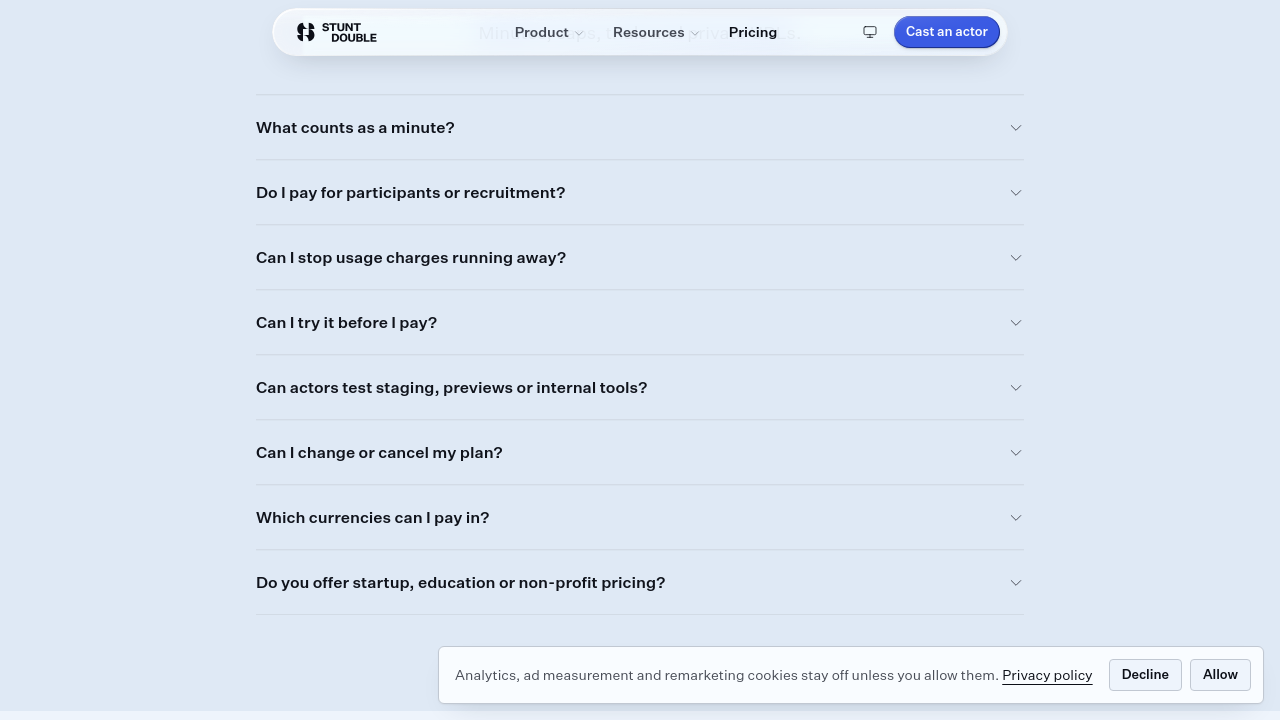Click the Stunt Double logo
The width and height of the screenshot is (1280, 720).
pos(336,32)
